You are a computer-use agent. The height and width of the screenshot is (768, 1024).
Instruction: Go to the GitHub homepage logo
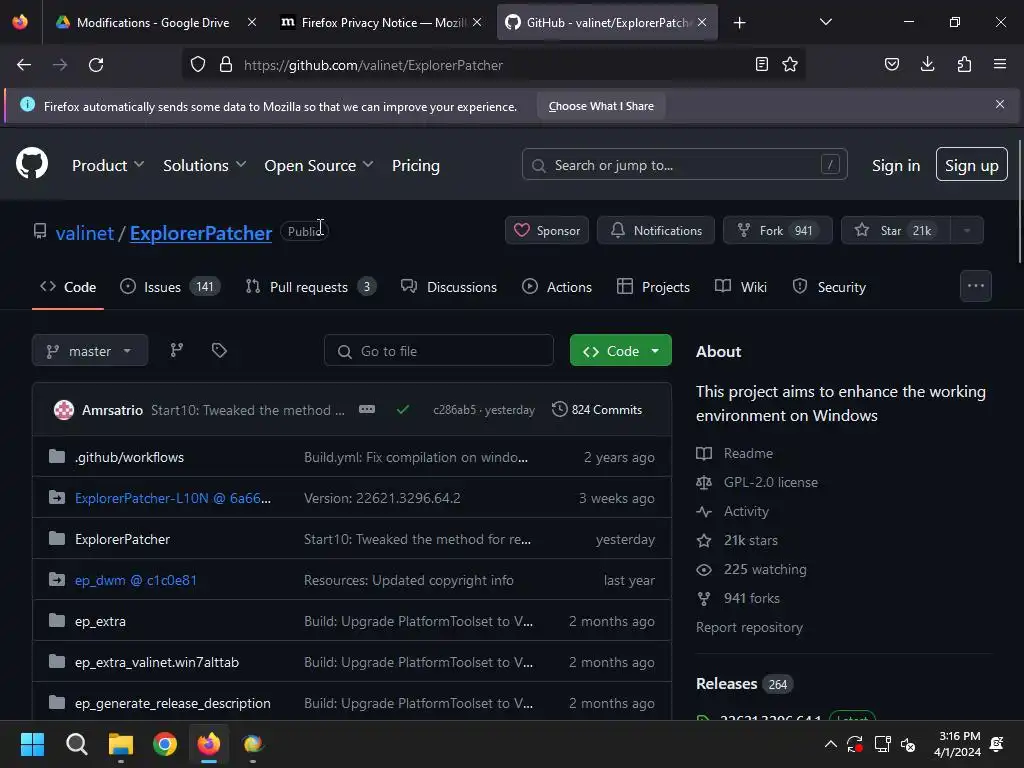32,164
